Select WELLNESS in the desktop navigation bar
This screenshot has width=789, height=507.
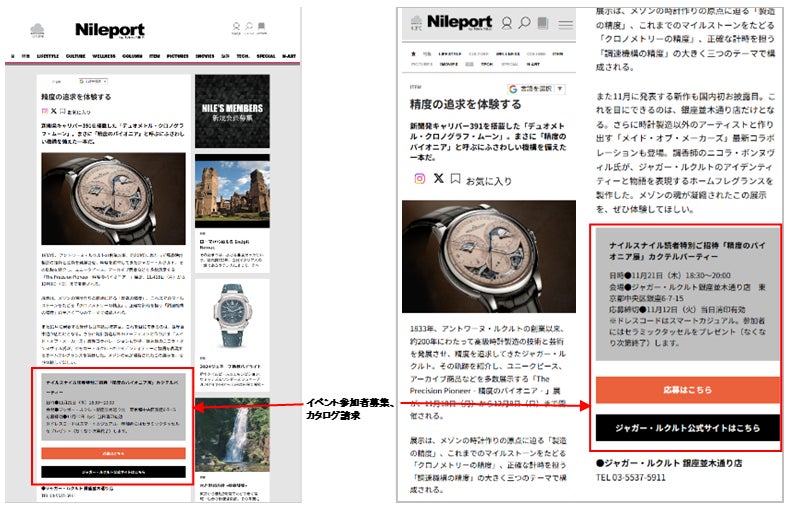[x=104, y=56]
